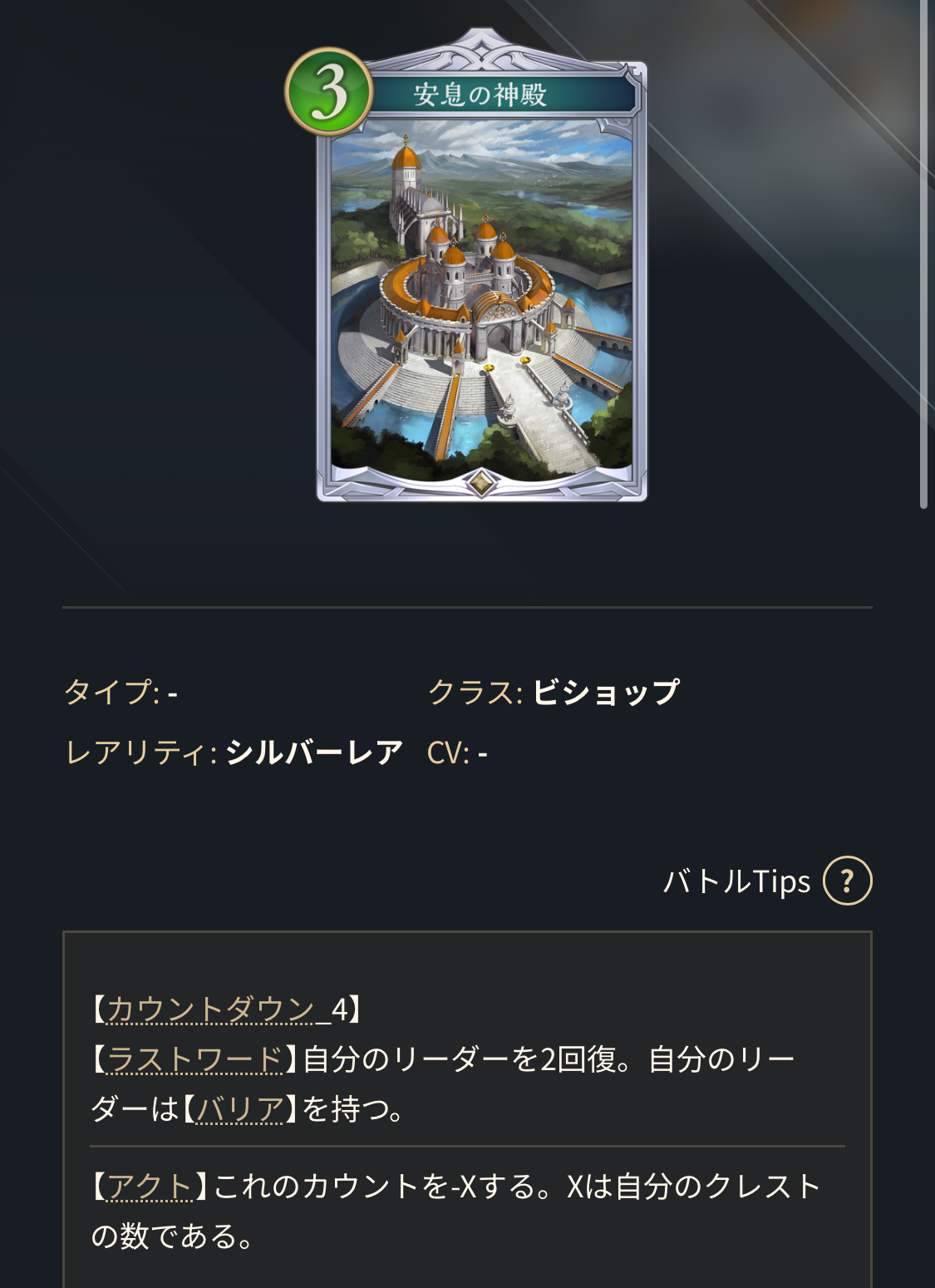Open the バリア keyword link

pyautogui.click(x=240, y=1109)
